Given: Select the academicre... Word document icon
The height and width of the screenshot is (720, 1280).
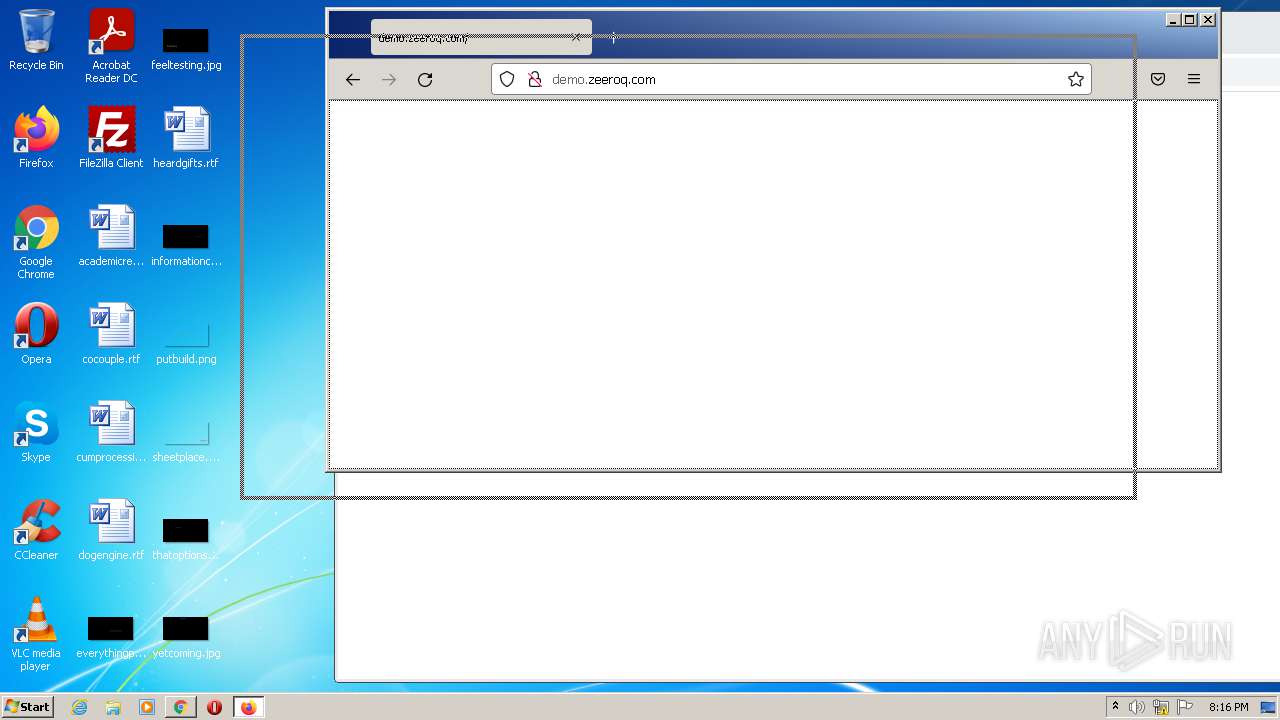Looking at the screenshot, I should click(111, 235).
